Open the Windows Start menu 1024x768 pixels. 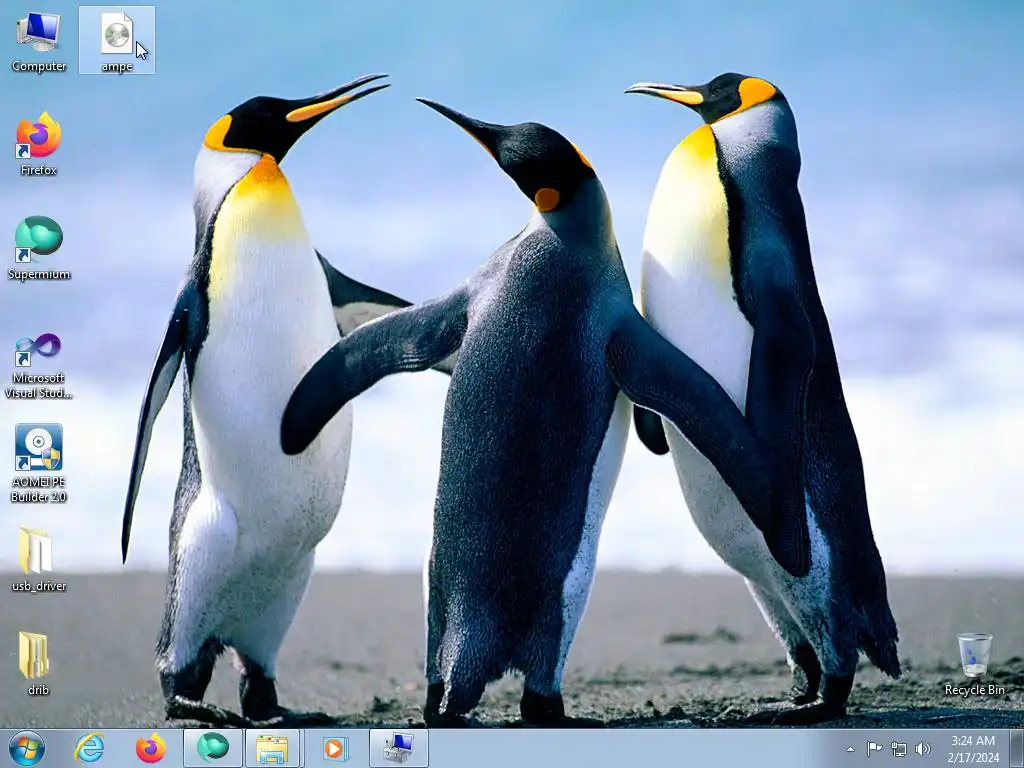(27, 748)
